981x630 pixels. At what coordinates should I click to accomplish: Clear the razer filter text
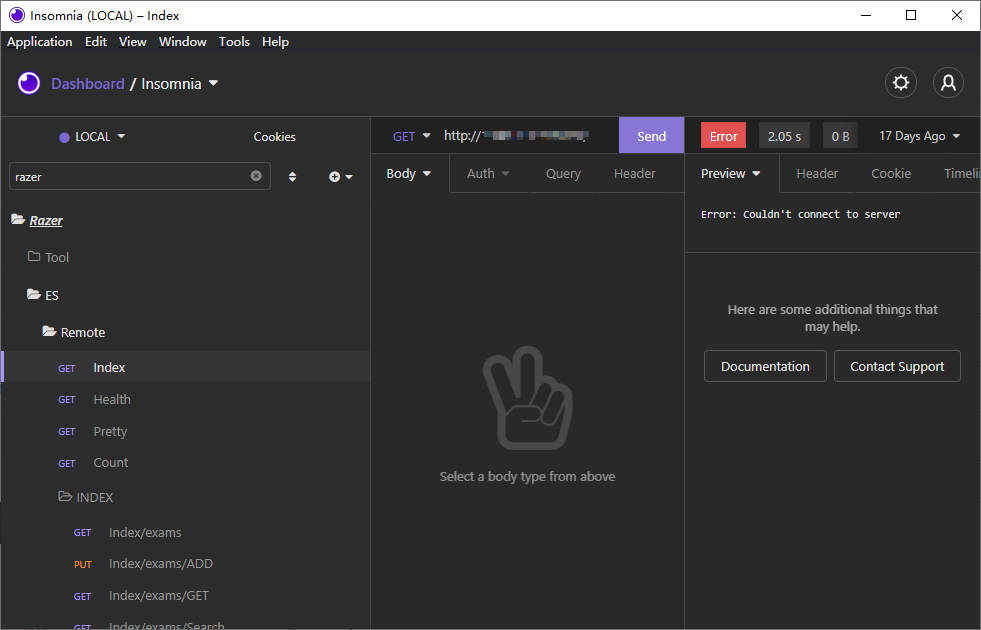click(256, 176)
